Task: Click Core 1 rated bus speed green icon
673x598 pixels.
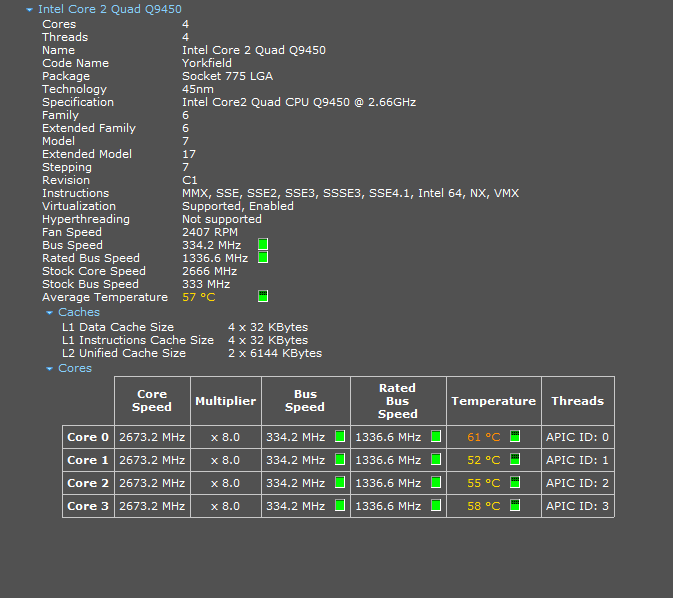Action: [x=436, y=459]
